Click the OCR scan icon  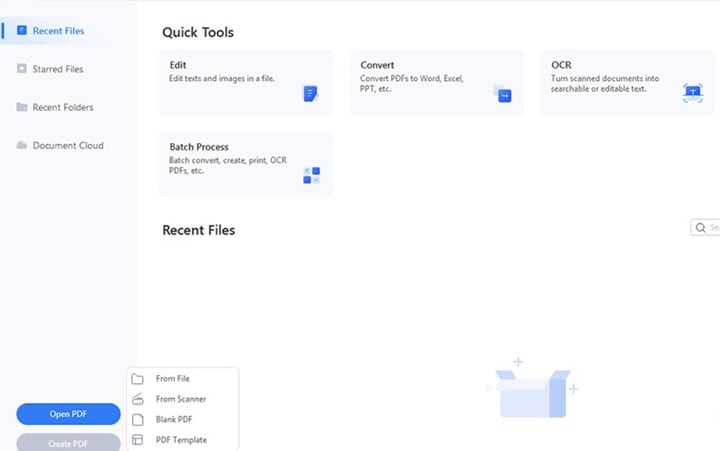coord(693,93)
